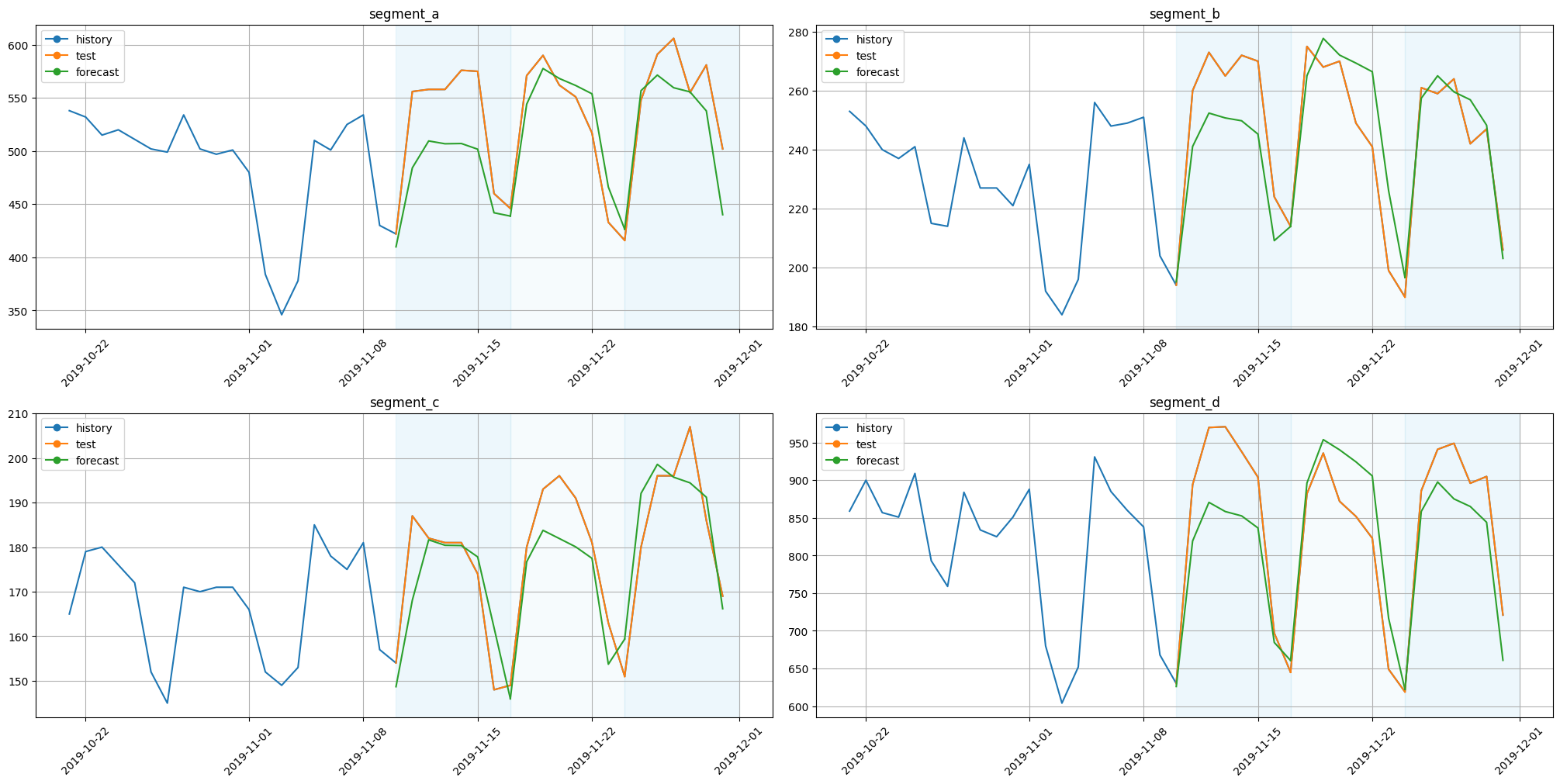Screen dimensions: 1560x784
Task: Click y-axis label 450 in segment_a
Action: [19, 205]
